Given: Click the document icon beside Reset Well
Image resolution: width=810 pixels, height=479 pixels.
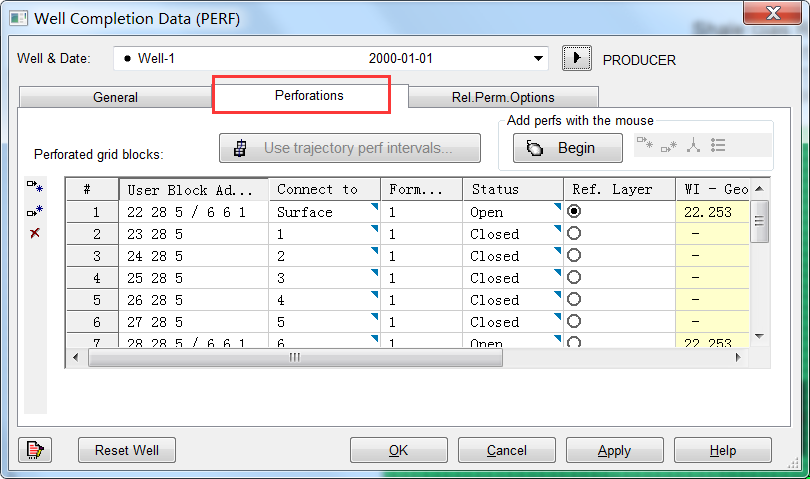Looking at the screenshot, I should [x=35, y=450].
